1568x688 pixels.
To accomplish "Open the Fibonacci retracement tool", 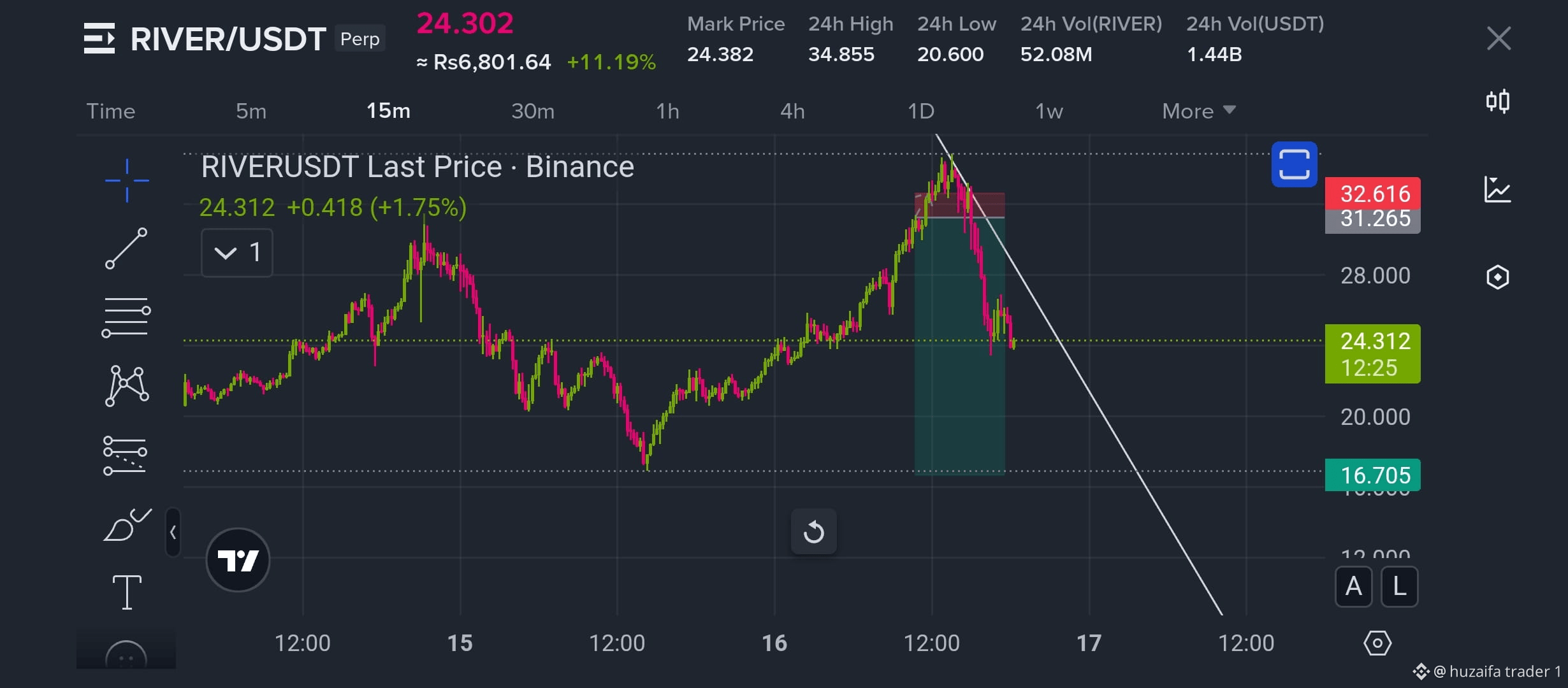I will (x=126, y=317).
